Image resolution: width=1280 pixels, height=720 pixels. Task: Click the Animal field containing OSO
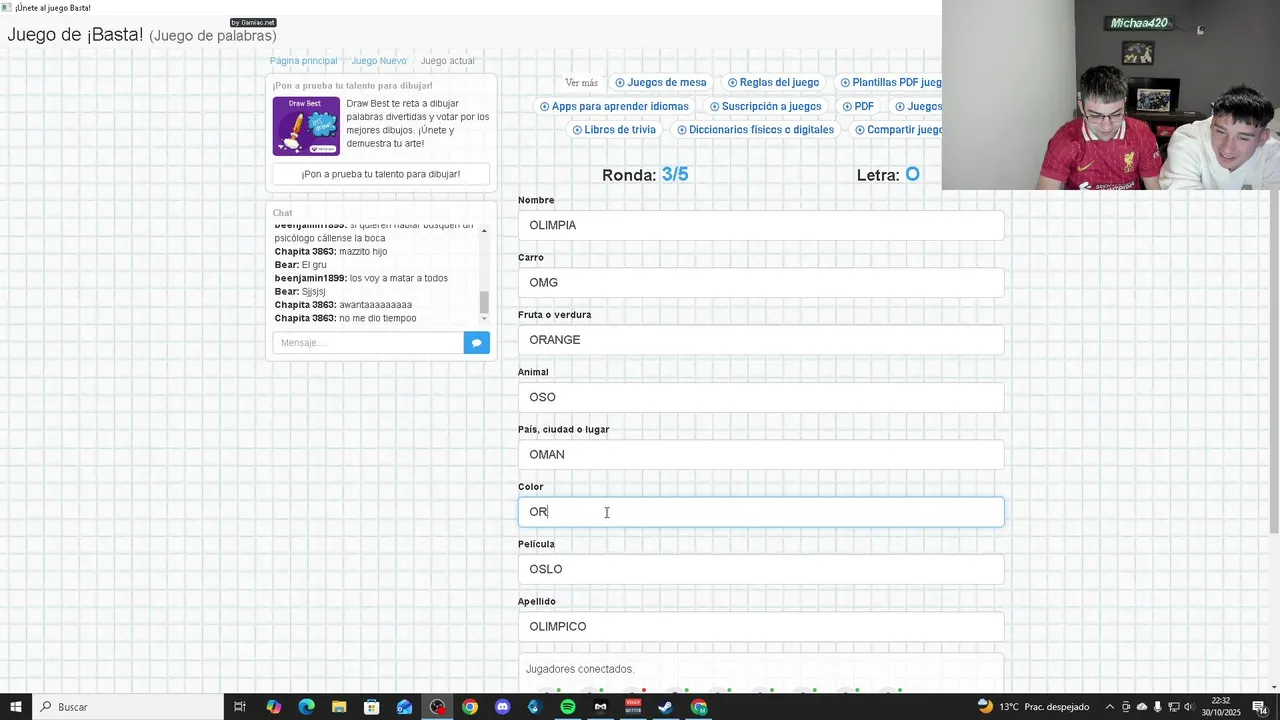pos(761,397)
